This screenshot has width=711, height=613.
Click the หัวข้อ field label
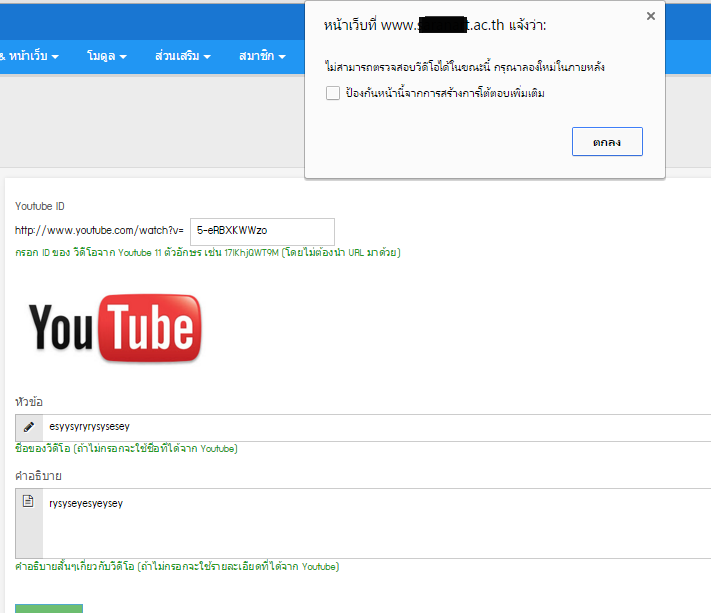tap(29, 402)
